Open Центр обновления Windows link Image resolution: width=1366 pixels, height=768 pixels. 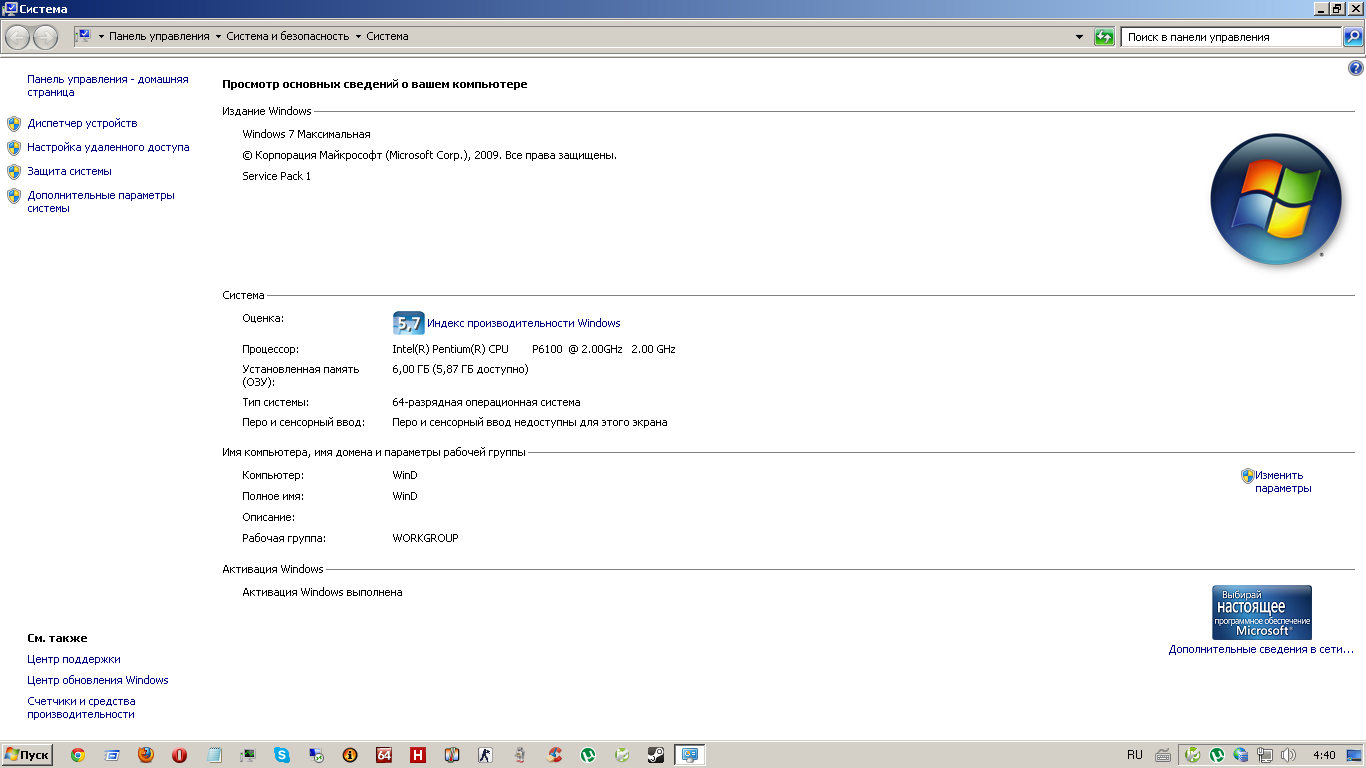(x=98, y=681)
